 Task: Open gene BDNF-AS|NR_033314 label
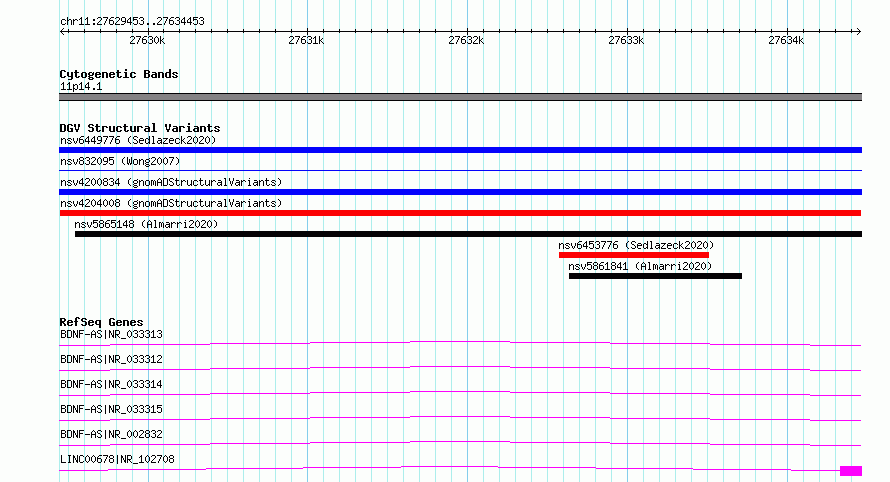coord(111,384)
